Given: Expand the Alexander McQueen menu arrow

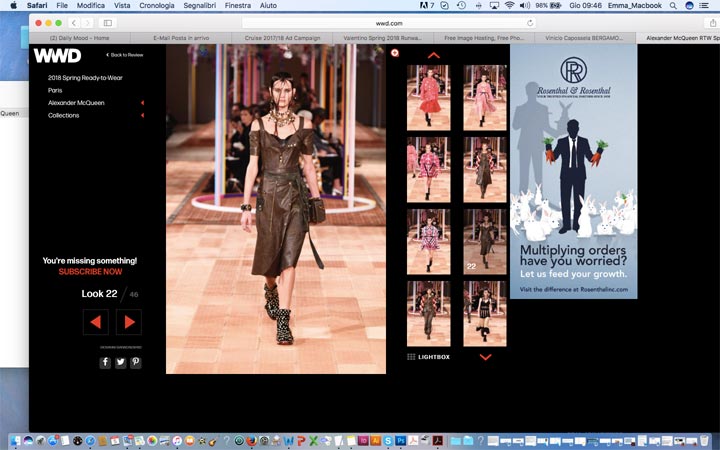Looking at the screenshot, I should (x=142, y=103).
